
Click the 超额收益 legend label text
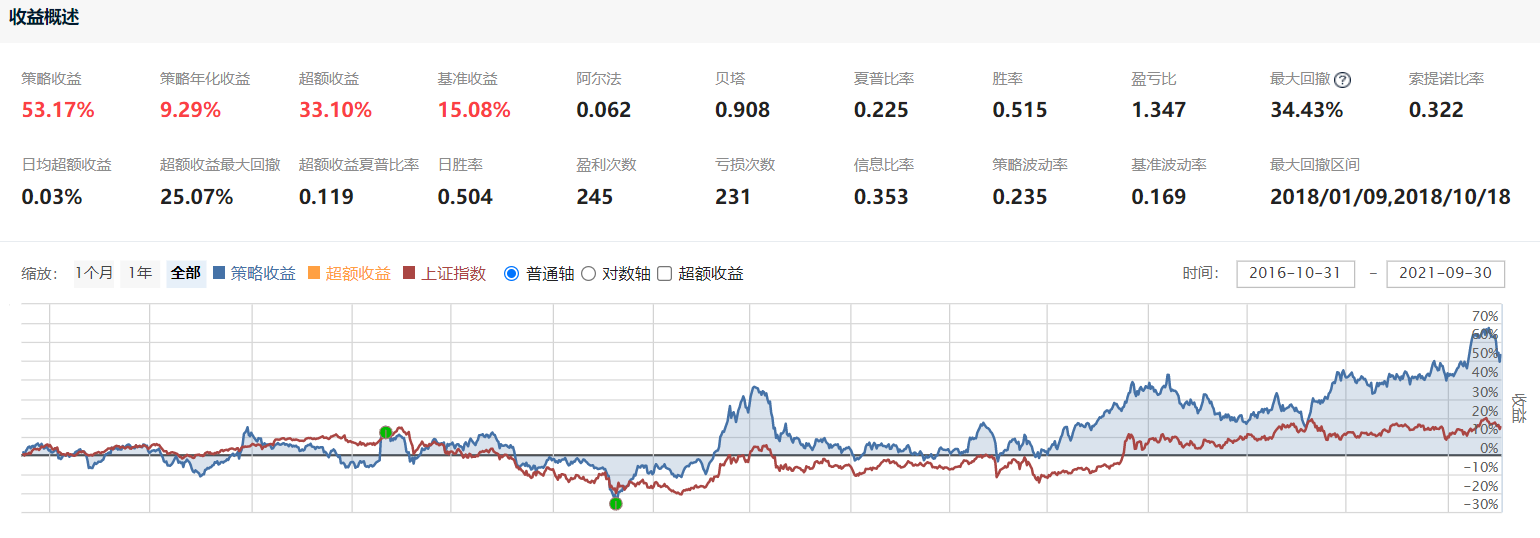(x=358, y=273)
